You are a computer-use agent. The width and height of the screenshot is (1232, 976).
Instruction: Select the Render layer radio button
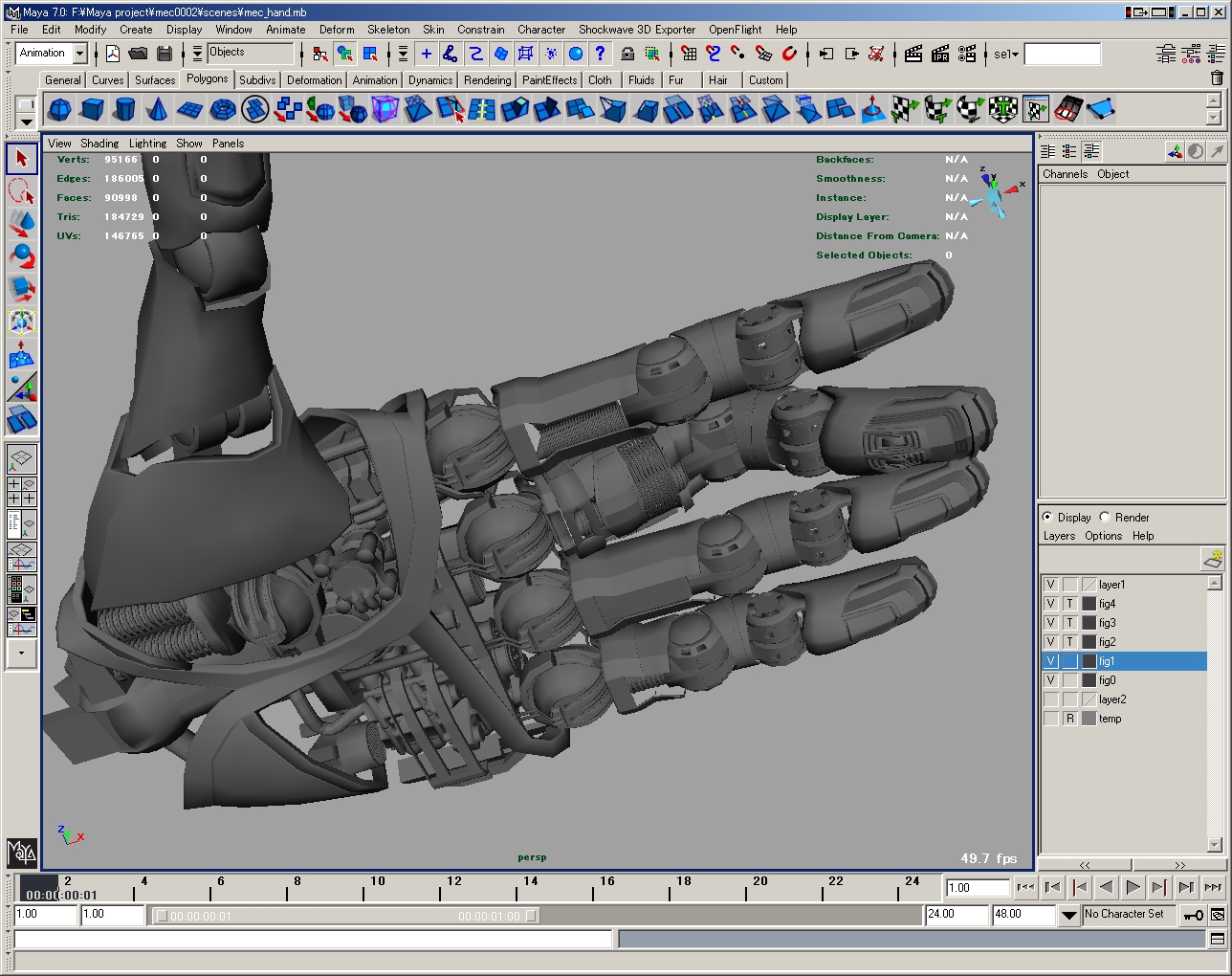1105,517
